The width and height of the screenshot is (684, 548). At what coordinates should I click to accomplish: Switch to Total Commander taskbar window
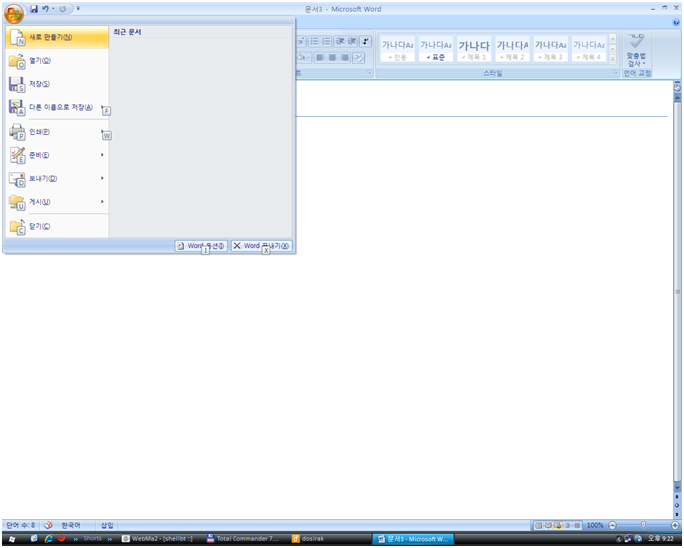click(244, 539)
